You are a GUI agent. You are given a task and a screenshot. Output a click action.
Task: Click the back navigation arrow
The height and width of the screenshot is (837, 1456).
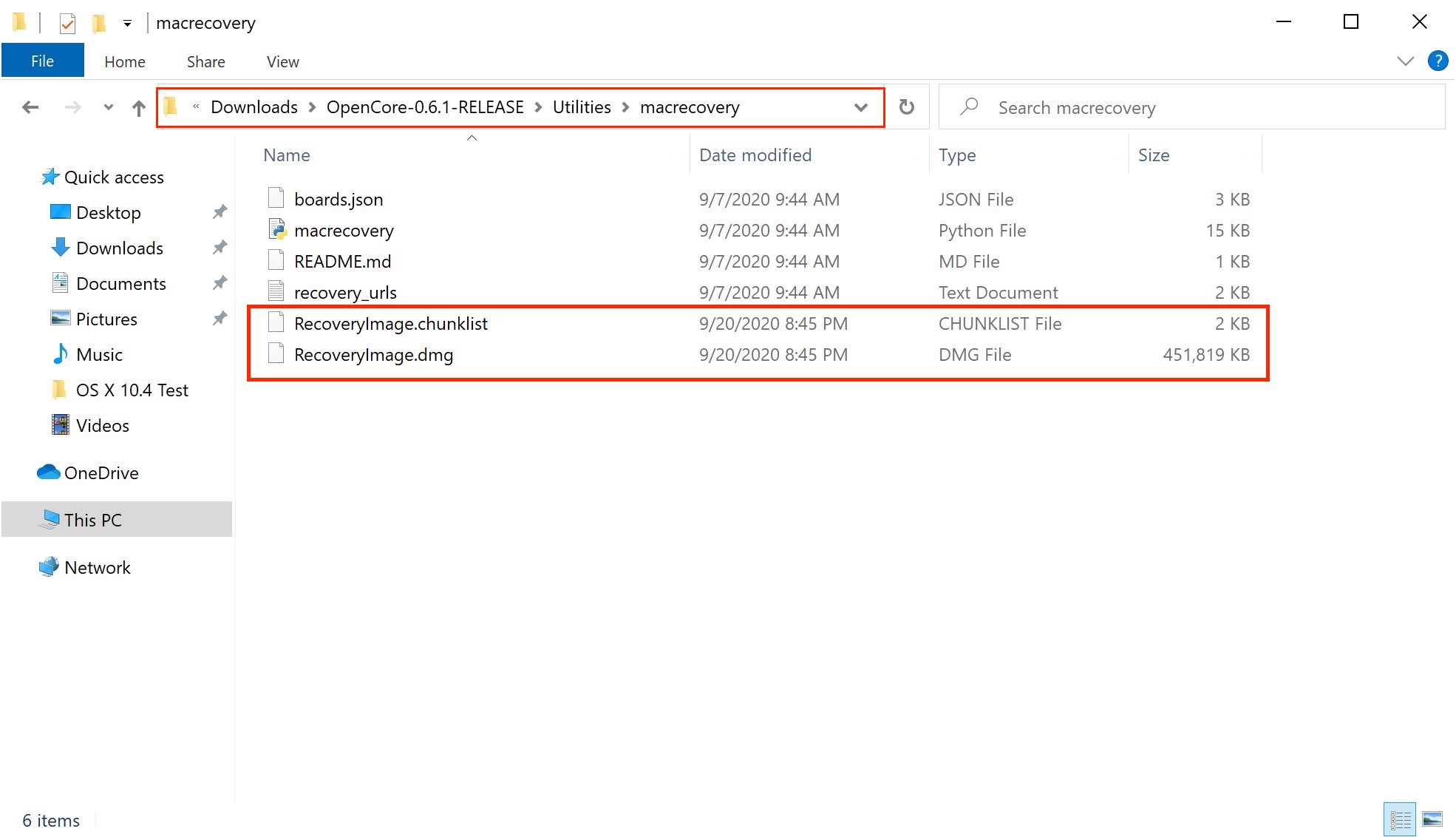tap(30, 108)
